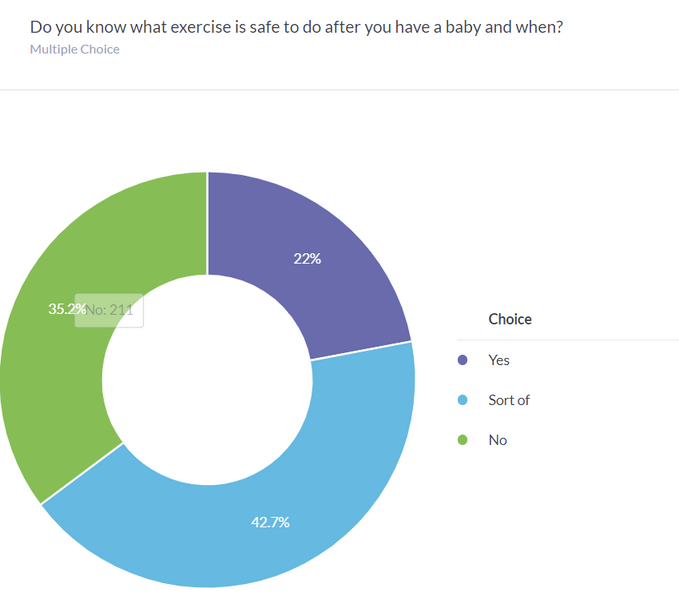Select the 42.7% data label
679x600 pixels.
tap(270, 522)
